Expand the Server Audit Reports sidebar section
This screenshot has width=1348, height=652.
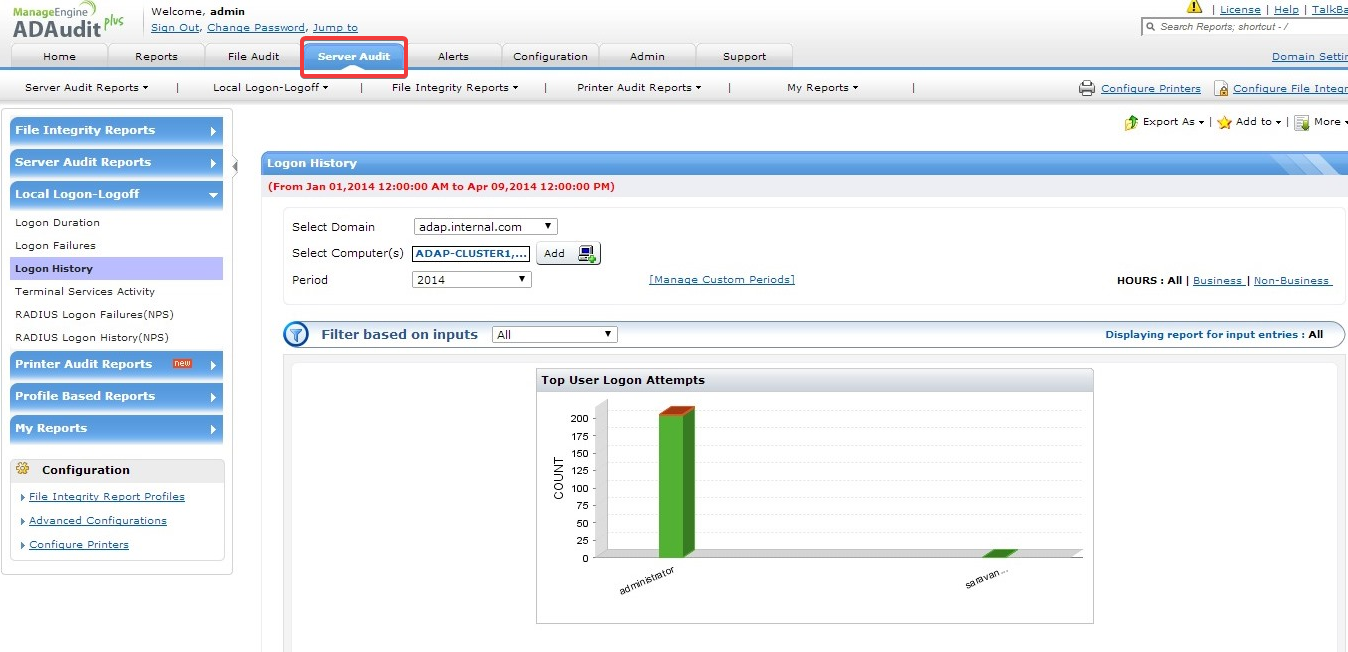coord(116,162)
